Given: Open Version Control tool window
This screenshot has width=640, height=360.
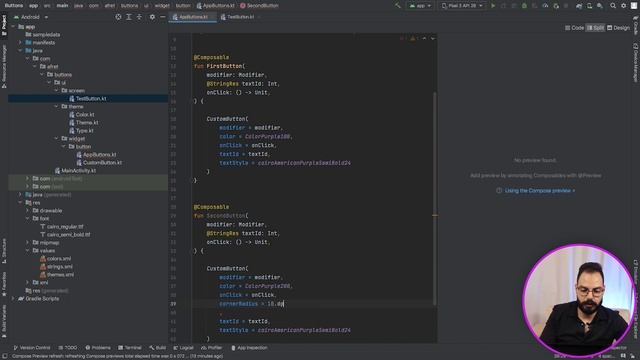Looking at the screenshot, I should tap(32, 348).
